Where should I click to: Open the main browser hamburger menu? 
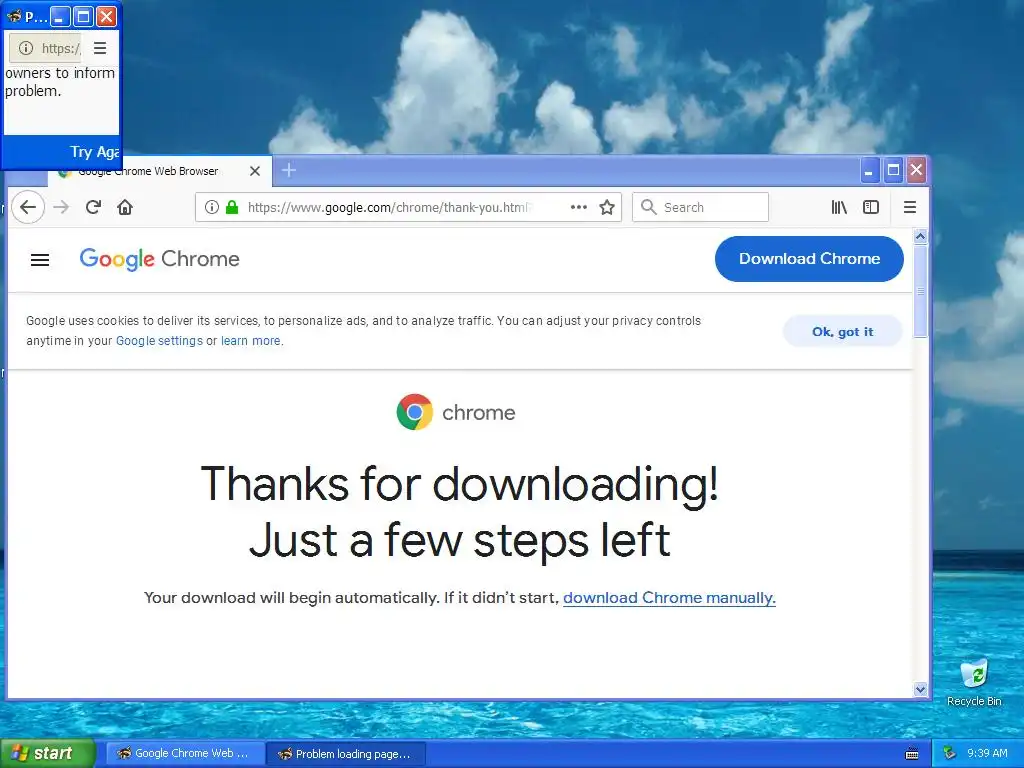(910, 207)
